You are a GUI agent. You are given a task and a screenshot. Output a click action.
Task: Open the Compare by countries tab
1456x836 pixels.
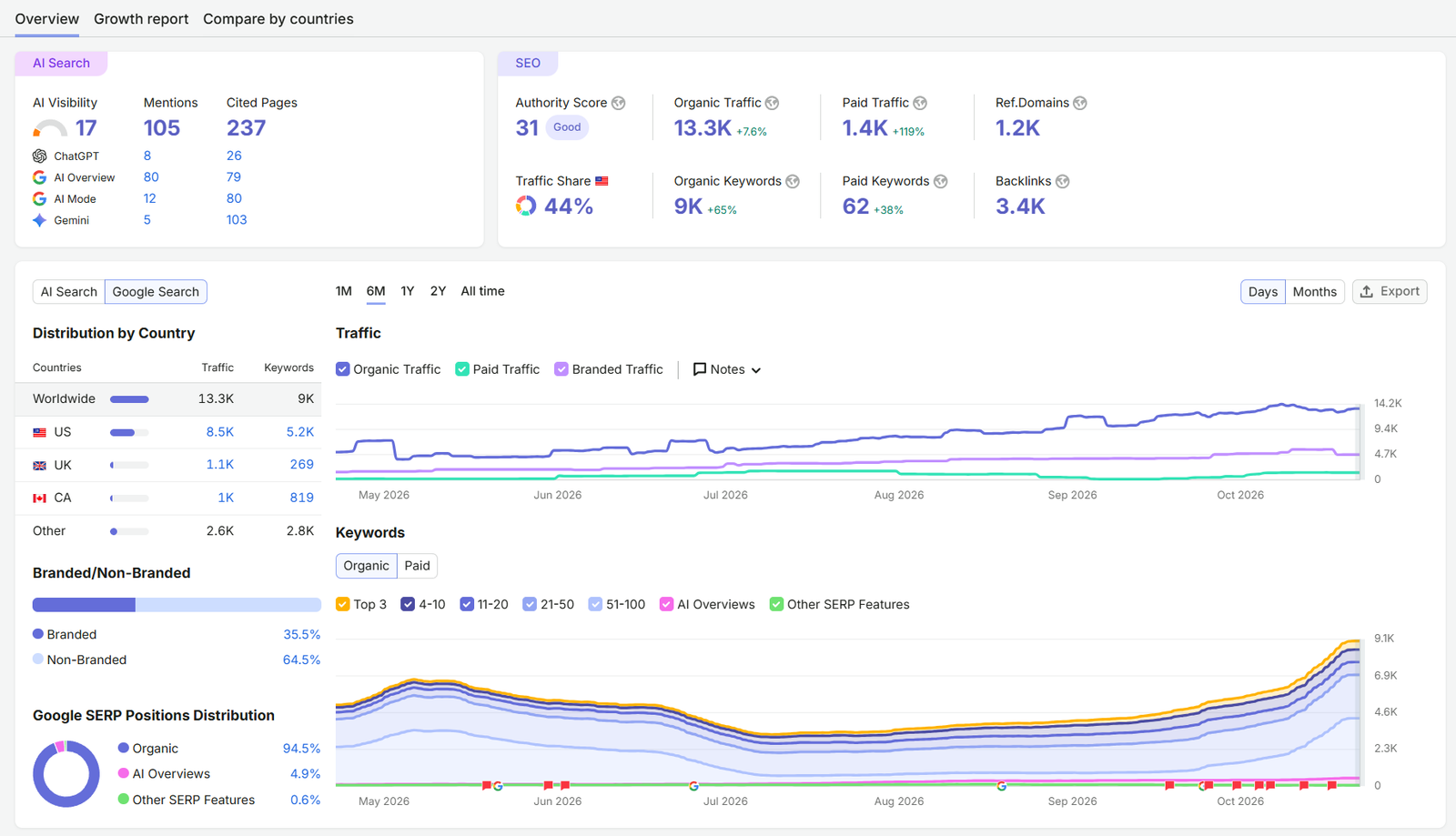click(278, 19)
